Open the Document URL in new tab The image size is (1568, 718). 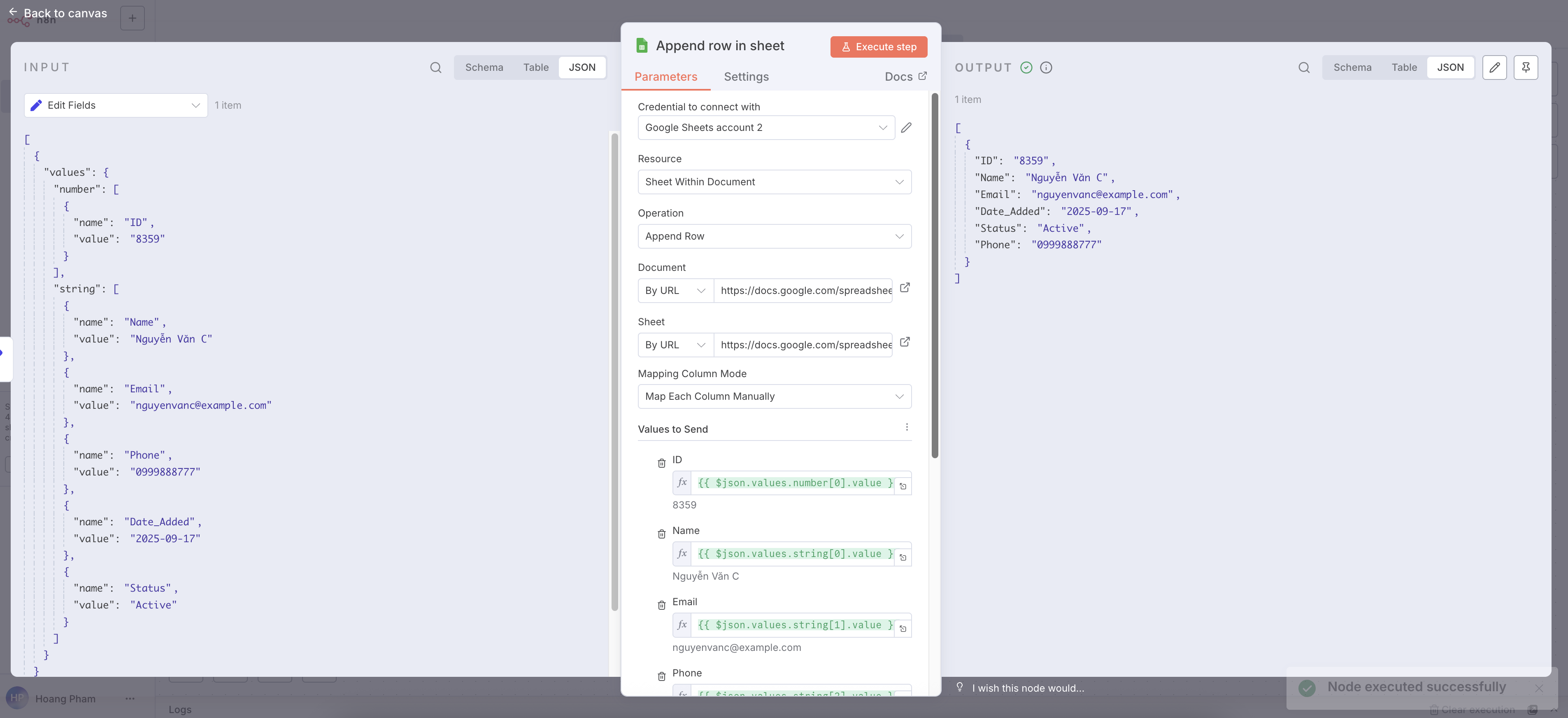tap(905, 287)
